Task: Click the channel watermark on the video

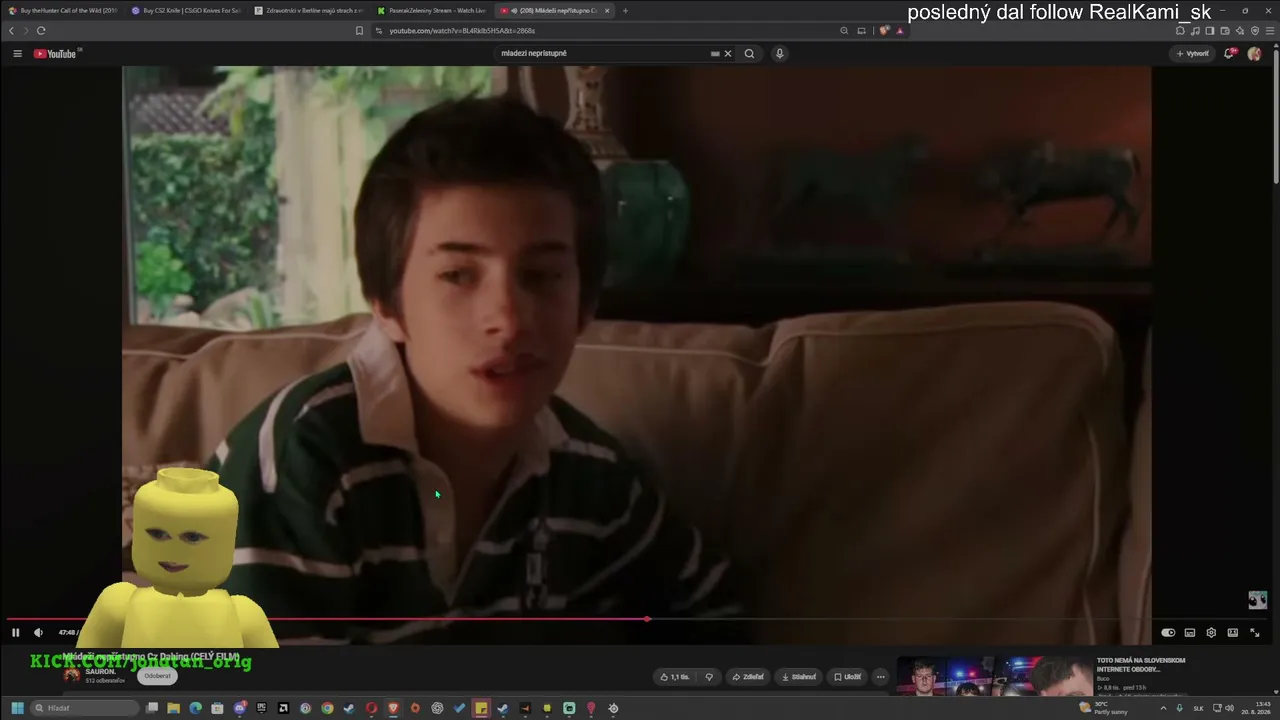Action: coord(1257,600)
